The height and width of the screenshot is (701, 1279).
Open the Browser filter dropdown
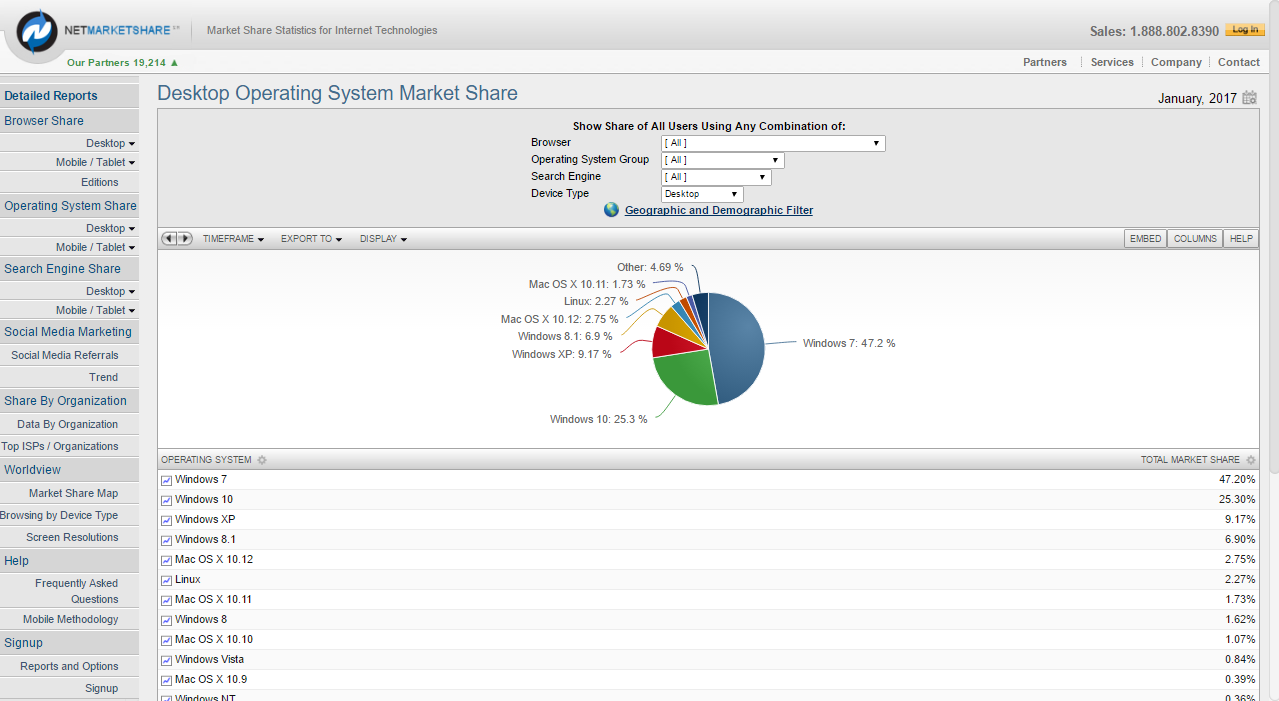[x=773, y=143]
